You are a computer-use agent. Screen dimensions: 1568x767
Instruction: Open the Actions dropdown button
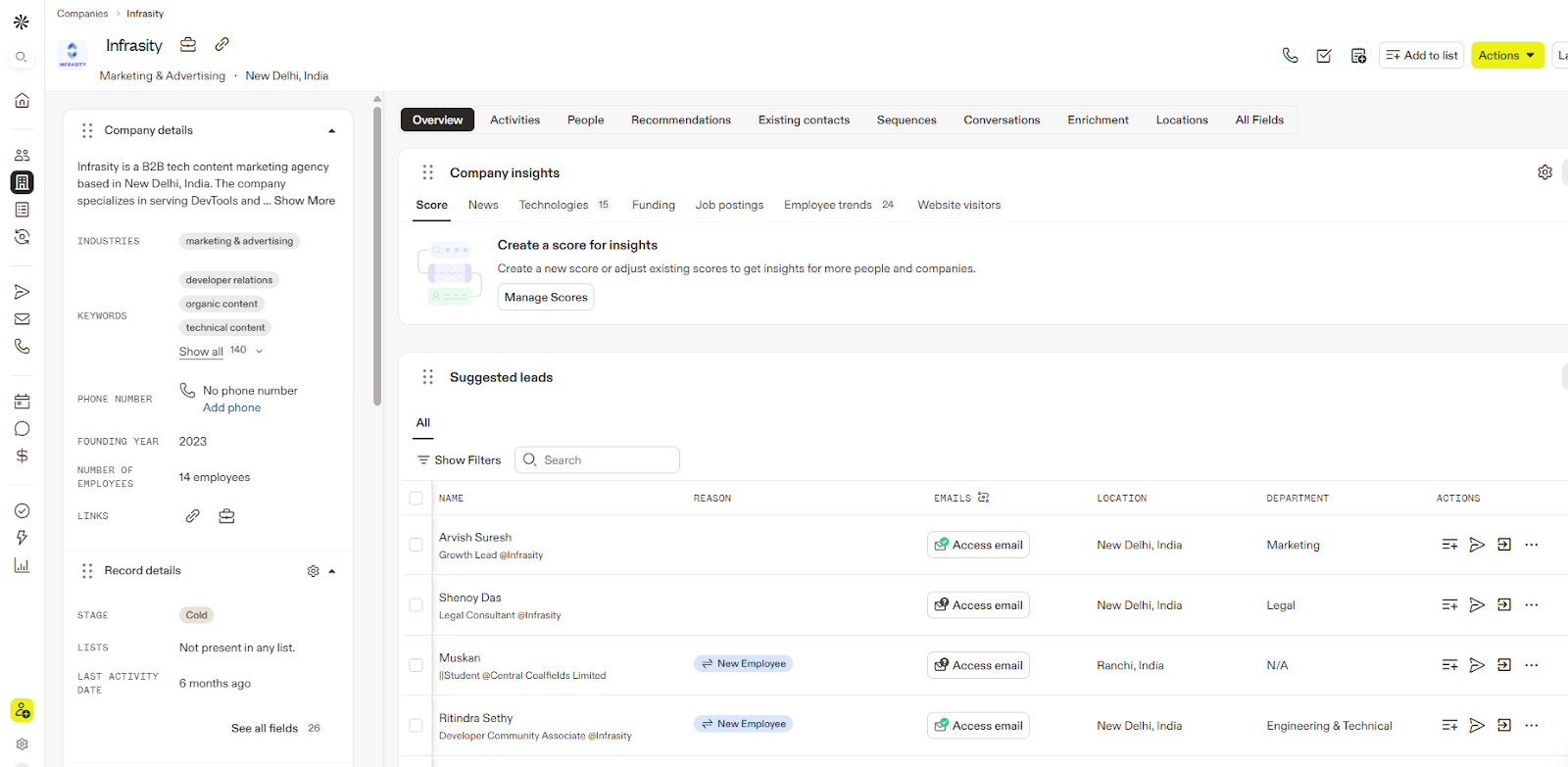click(1507, 56)
